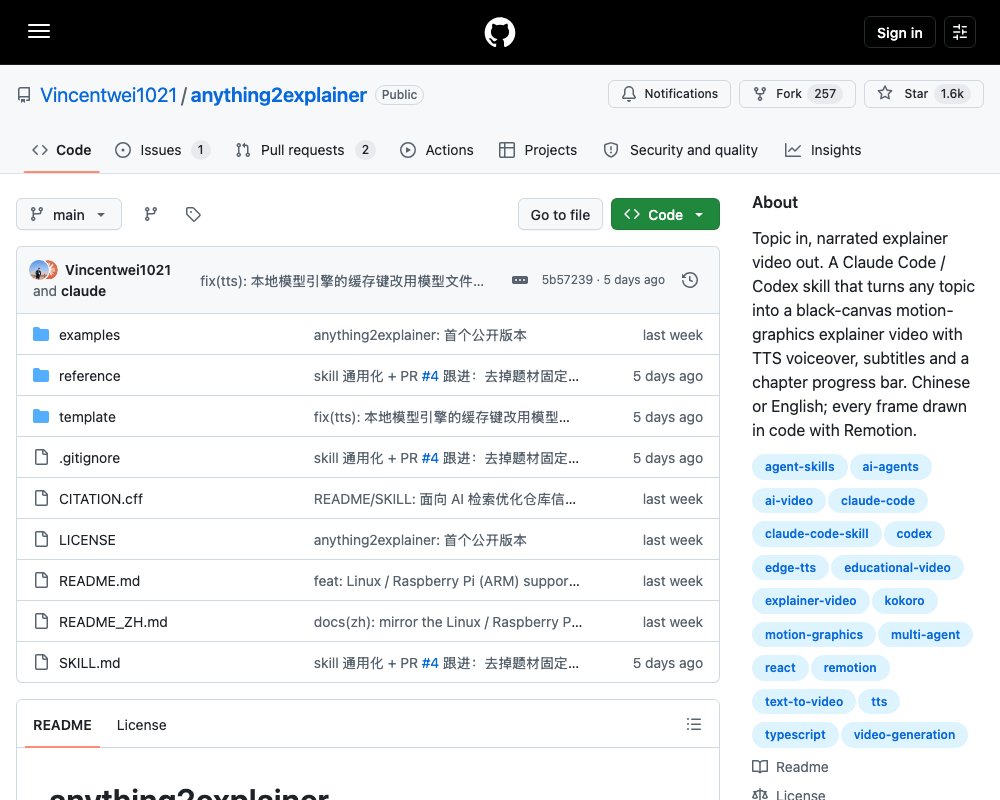
Task: Open the hamburger navigation menu
Action: (39, 31)
